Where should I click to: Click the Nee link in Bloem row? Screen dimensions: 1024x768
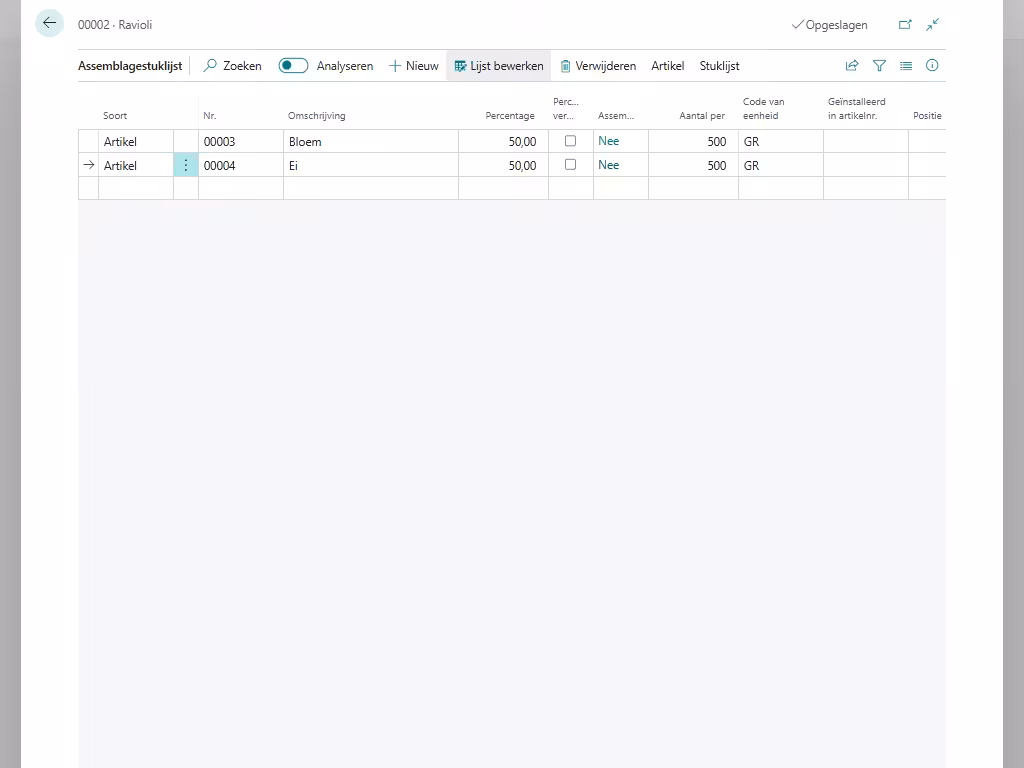[608, 141]
